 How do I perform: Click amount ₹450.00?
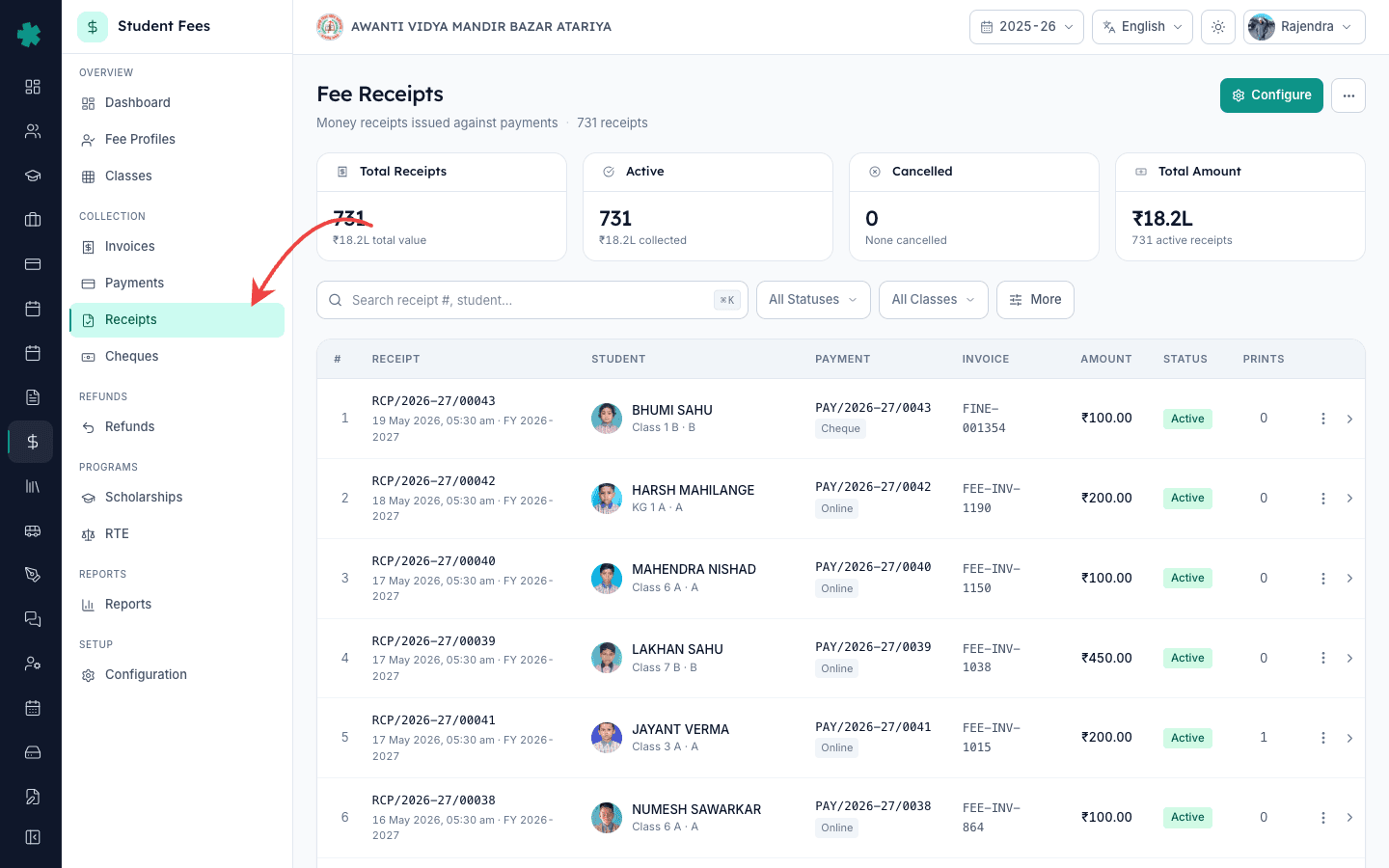1106,658
